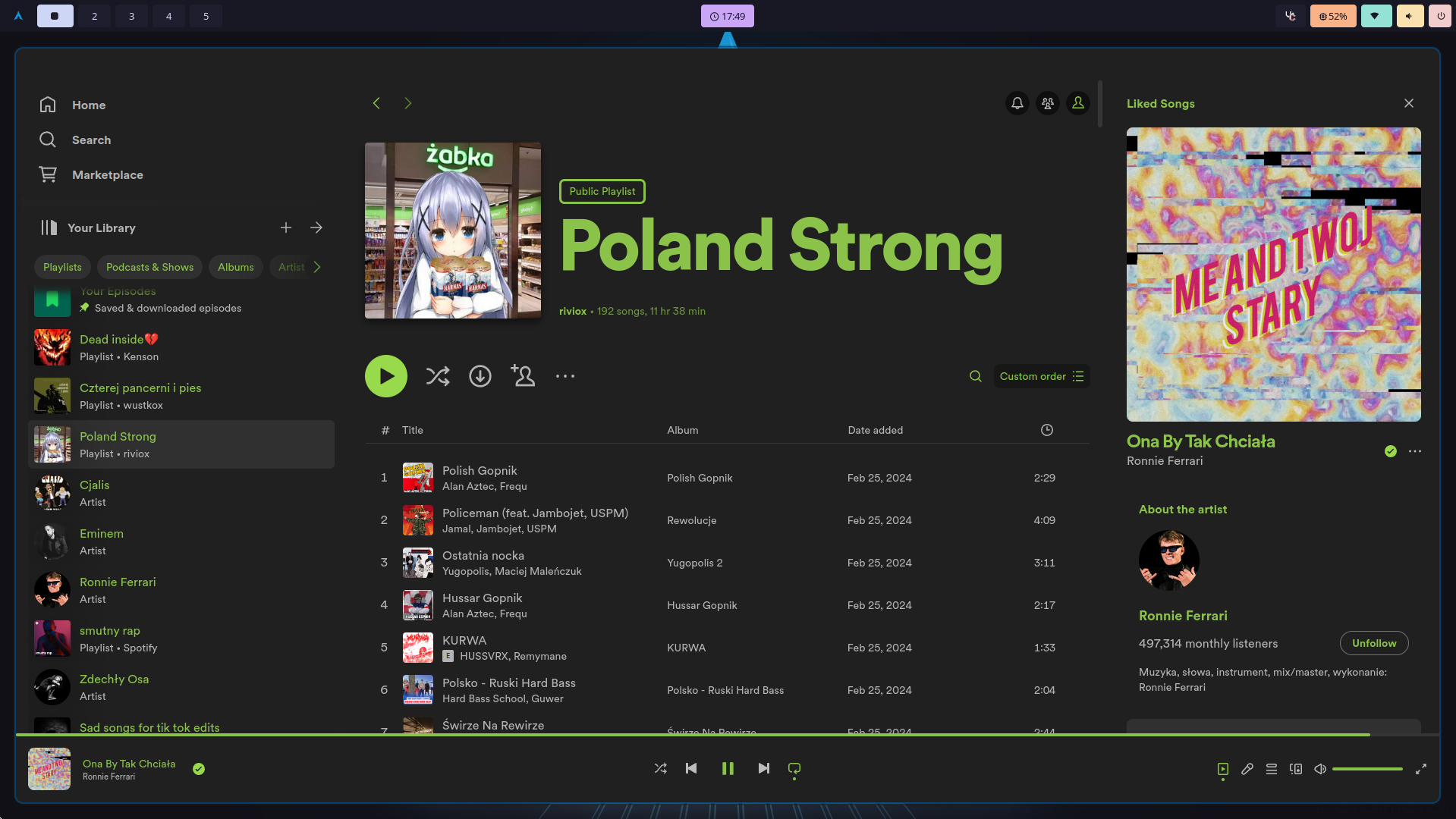Open the play queue
This screenshot has height=819, width=1456.
(1272, 769)
